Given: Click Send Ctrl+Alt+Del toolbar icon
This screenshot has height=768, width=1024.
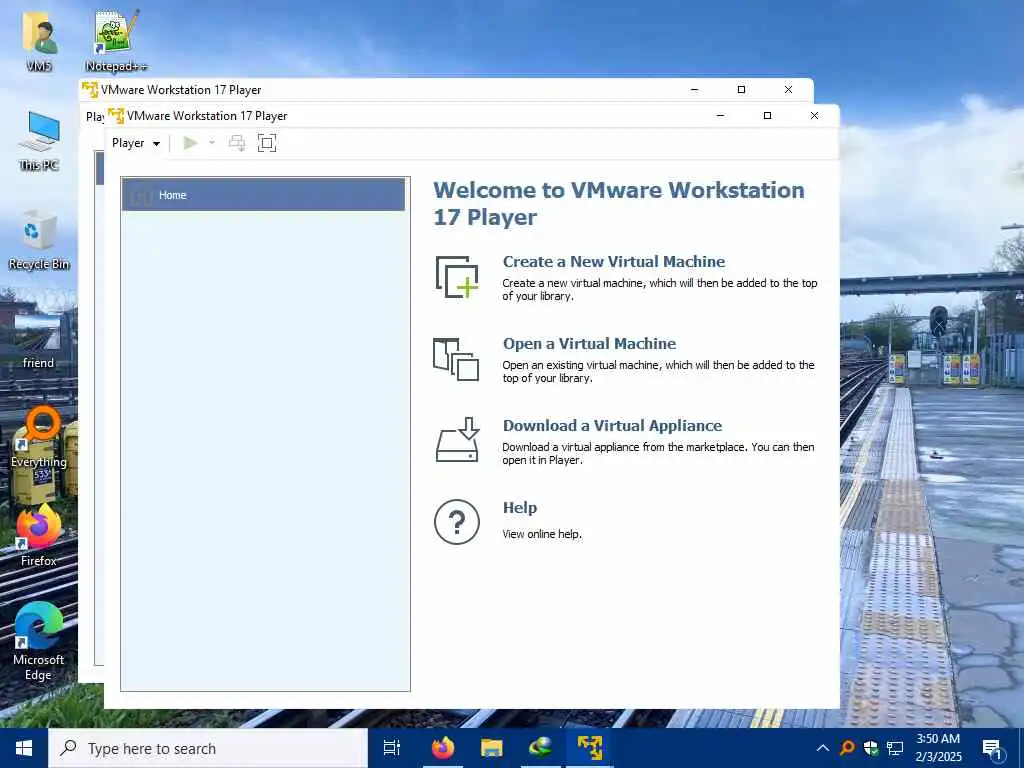Looking at the screenshot, I should pos(237,143).
